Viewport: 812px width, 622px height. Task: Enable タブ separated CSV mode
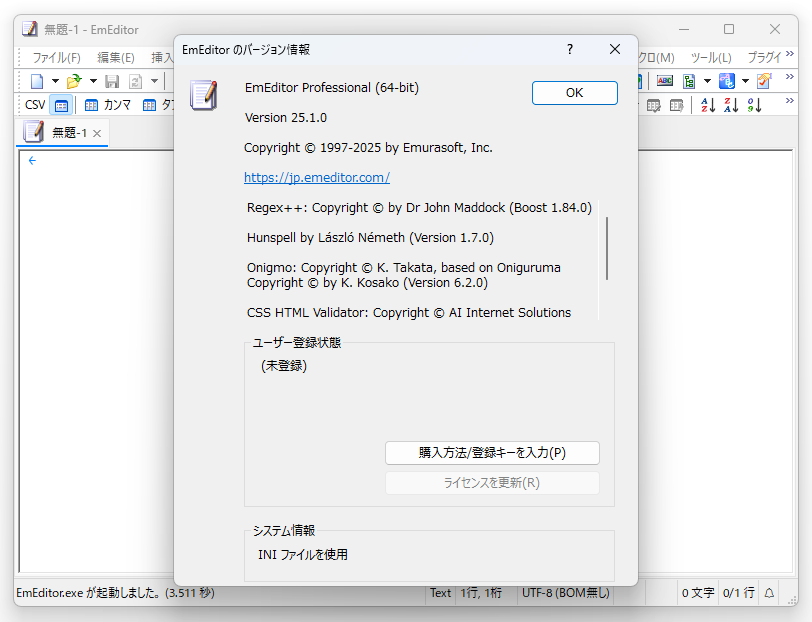[149, 104]
